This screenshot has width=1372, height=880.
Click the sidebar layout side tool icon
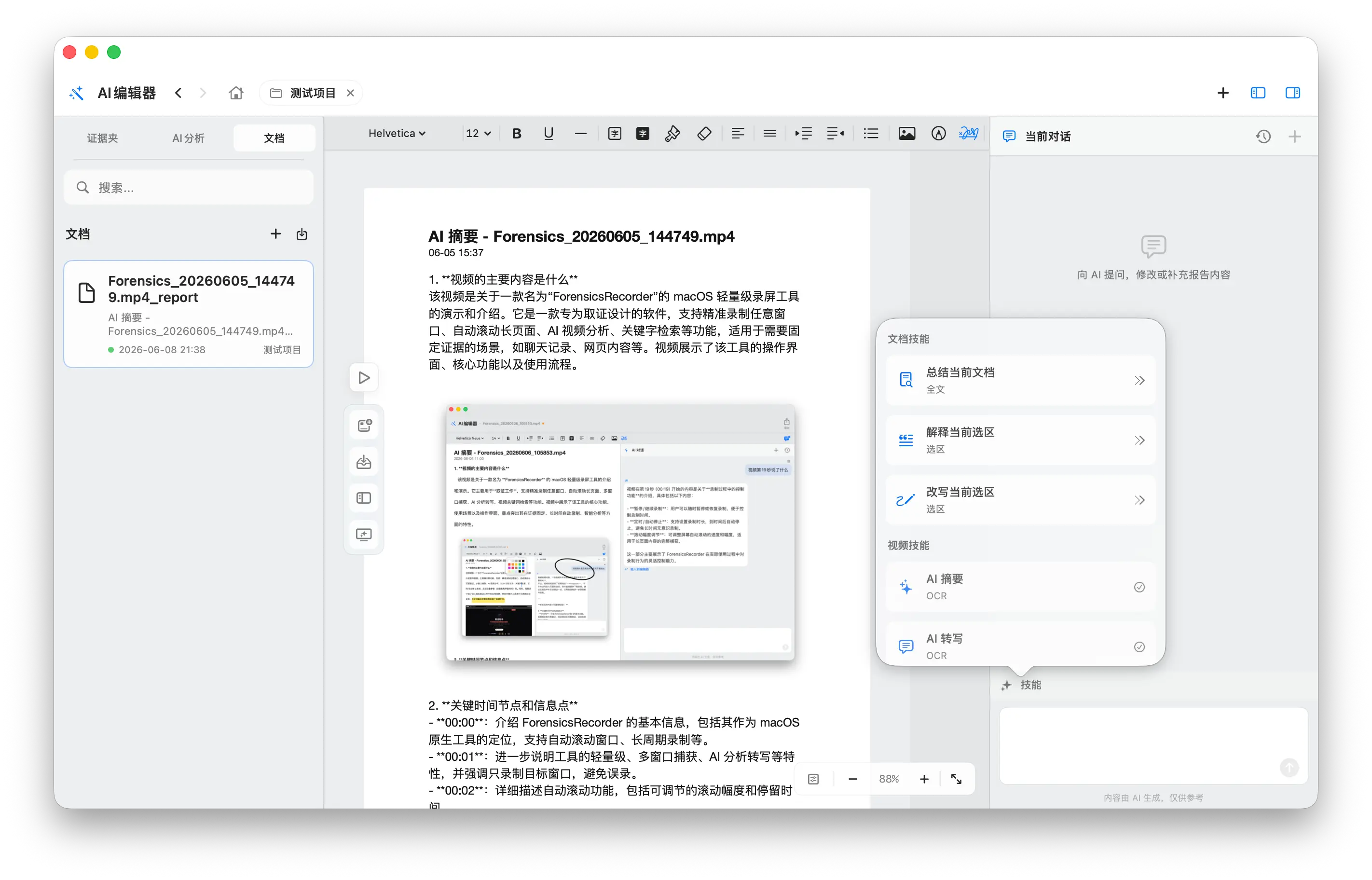click(363, 498)
